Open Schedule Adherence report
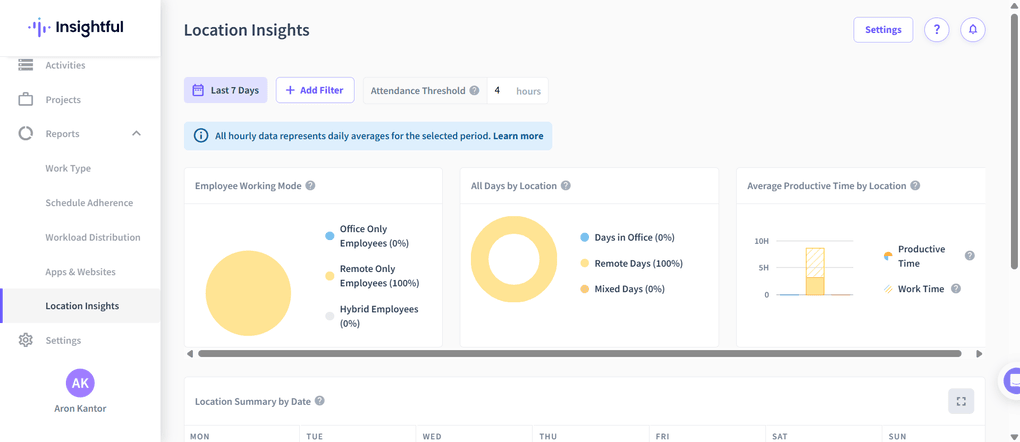This screenshot has height=442, width=1020. [x=89, y=203]
